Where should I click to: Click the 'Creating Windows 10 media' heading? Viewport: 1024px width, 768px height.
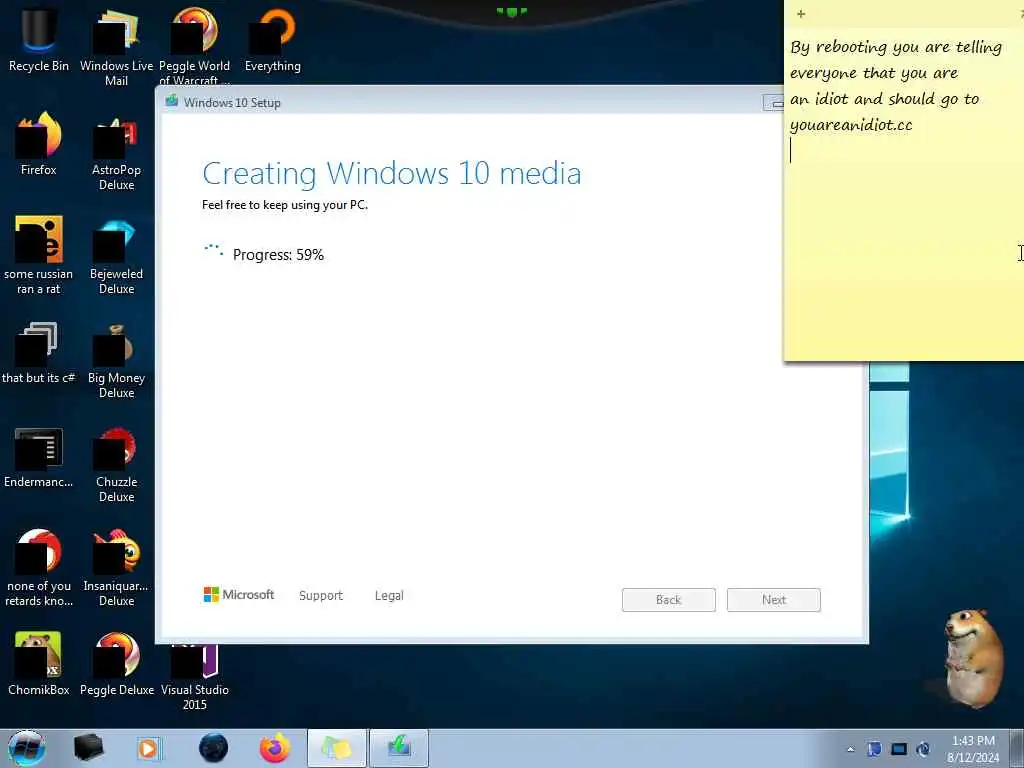[392, 174]
